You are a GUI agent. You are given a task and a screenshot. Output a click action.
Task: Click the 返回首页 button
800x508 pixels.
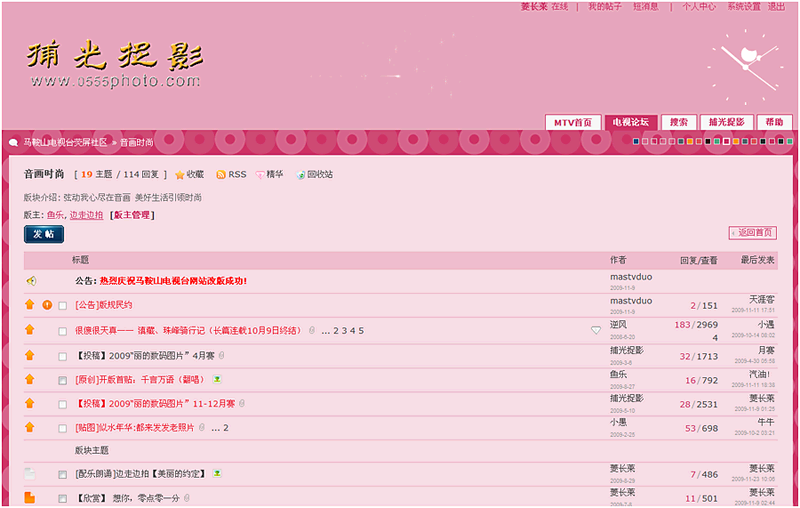pos(752,233)
